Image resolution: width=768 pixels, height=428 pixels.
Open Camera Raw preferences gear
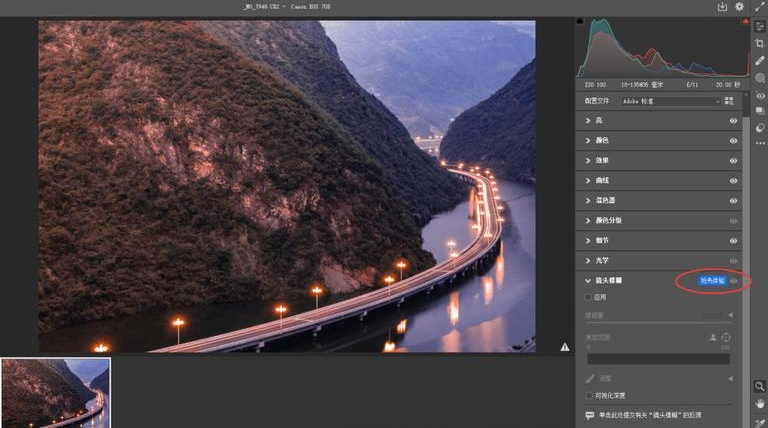click(x=739, y=6)
